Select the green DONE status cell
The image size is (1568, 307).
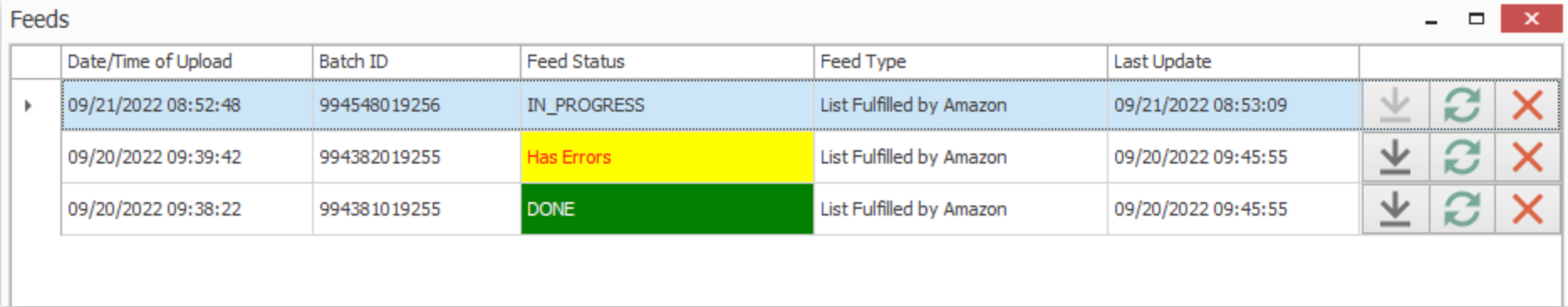(667, 209)
